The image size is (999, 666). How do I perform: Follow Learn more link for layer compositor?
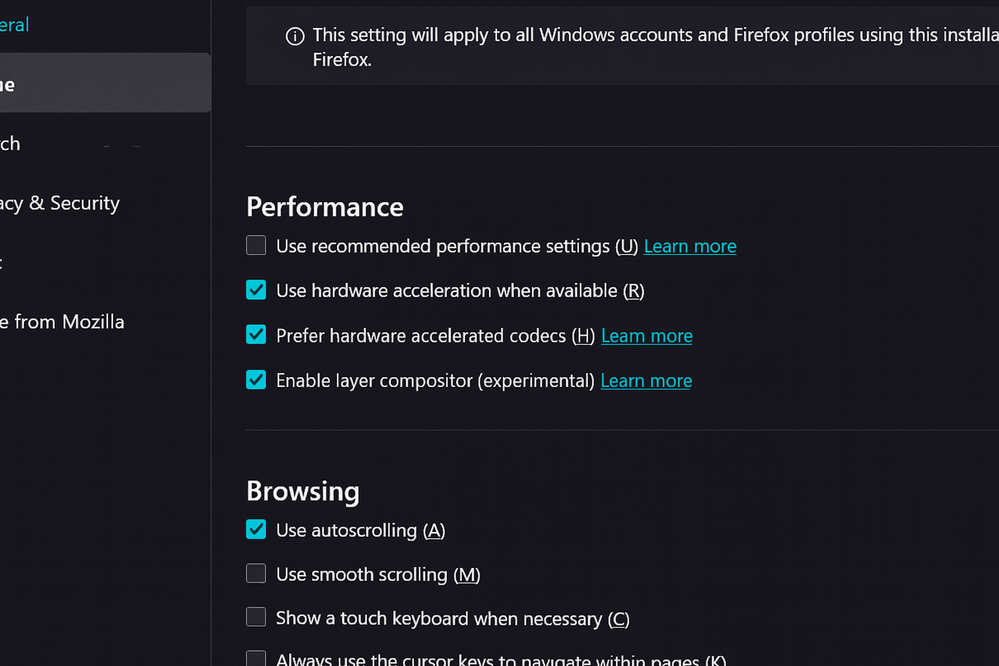tap(646, 381)
